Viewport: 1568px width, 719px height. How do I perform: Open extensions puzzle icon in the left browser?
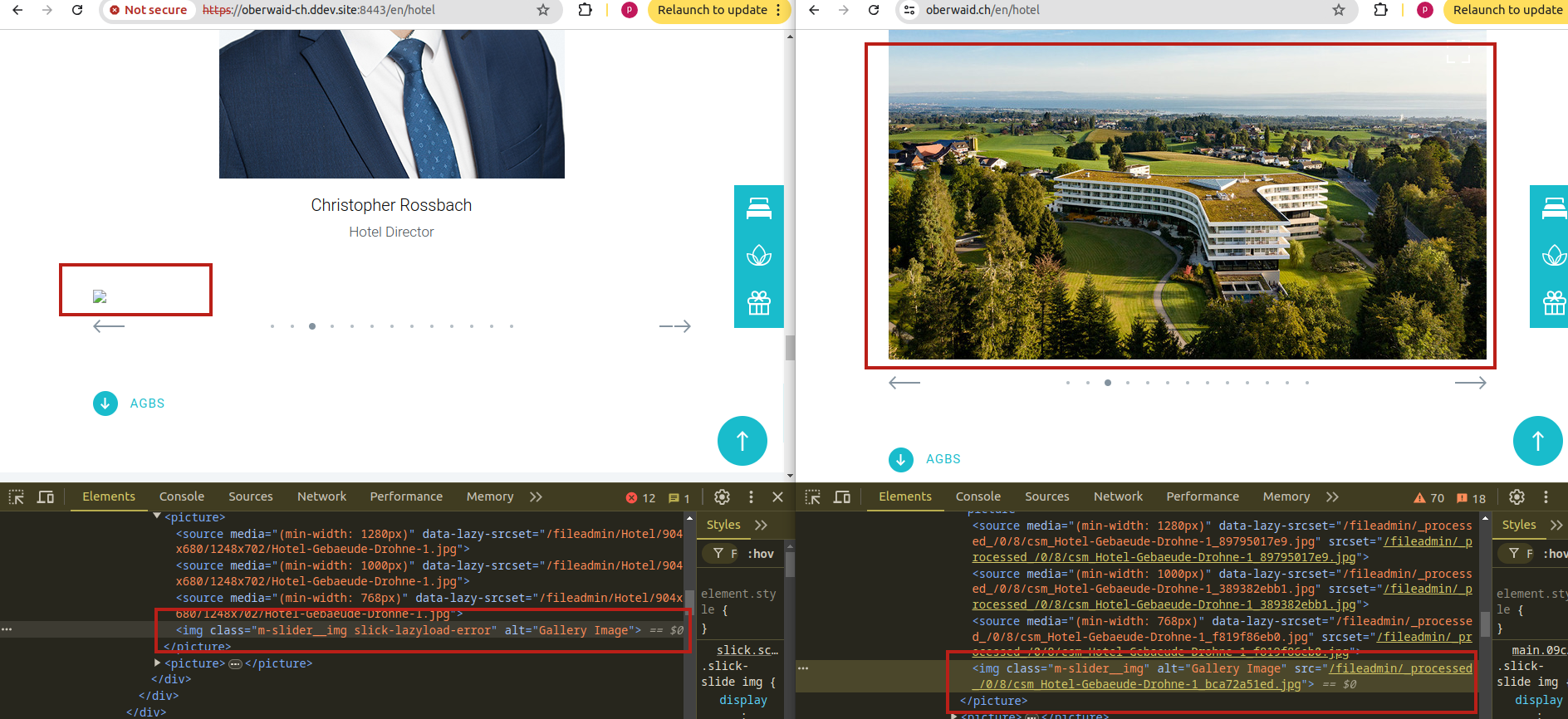click(x=586, y=10)
